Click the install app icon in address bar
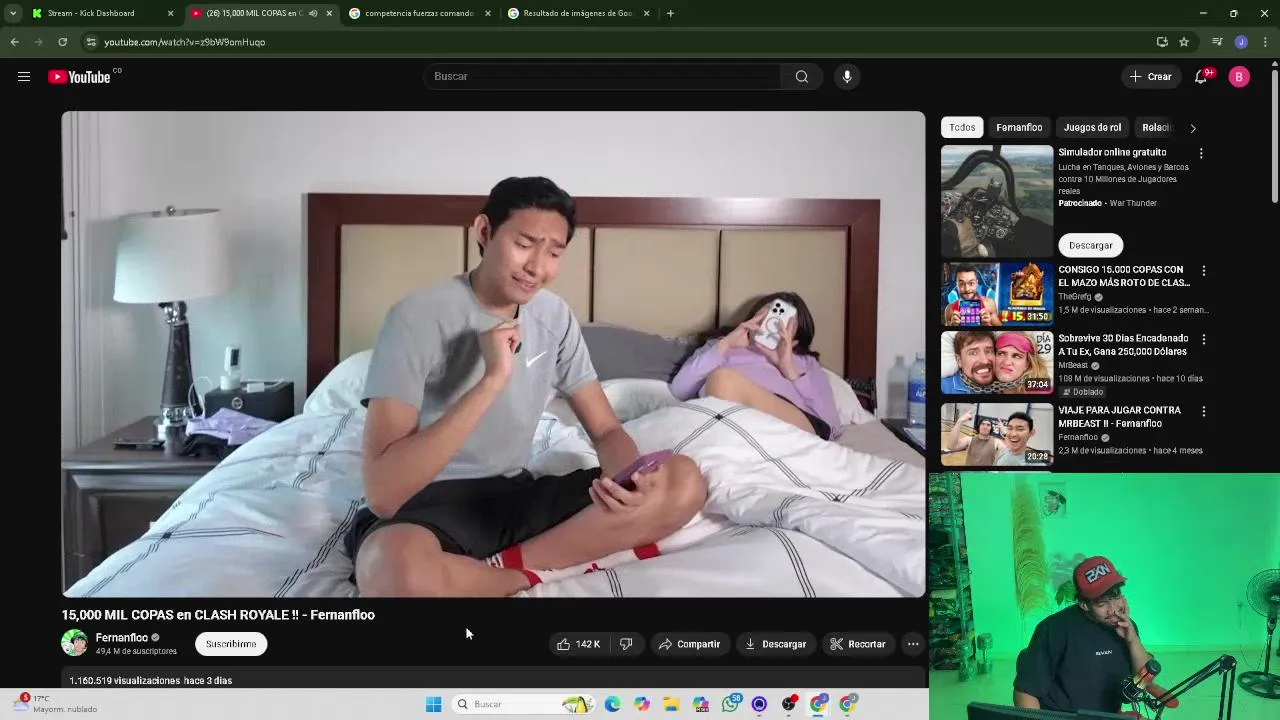 pos(1162,42)
